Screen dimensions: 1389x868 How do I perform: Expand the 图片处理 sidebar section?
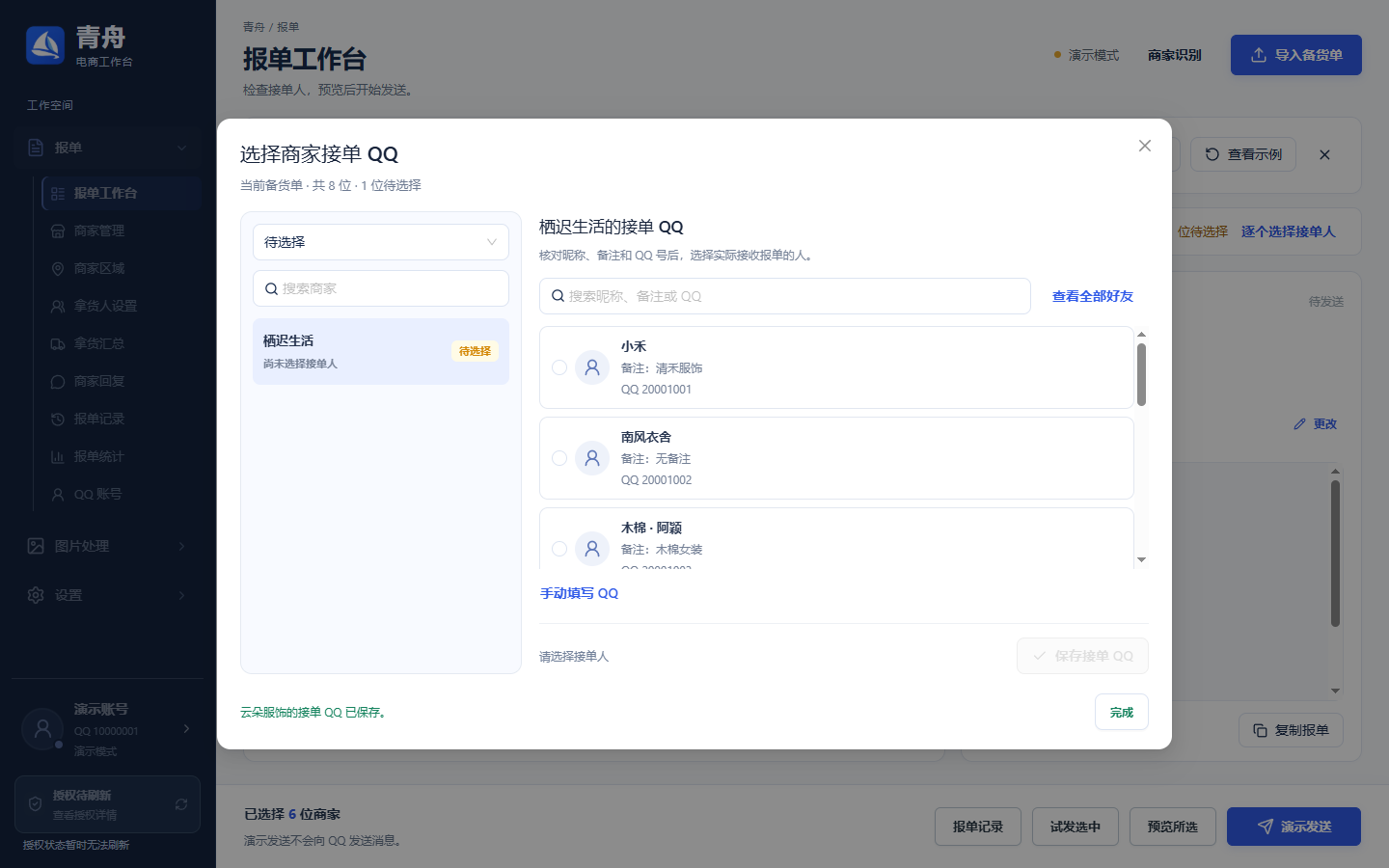(108, 546)
